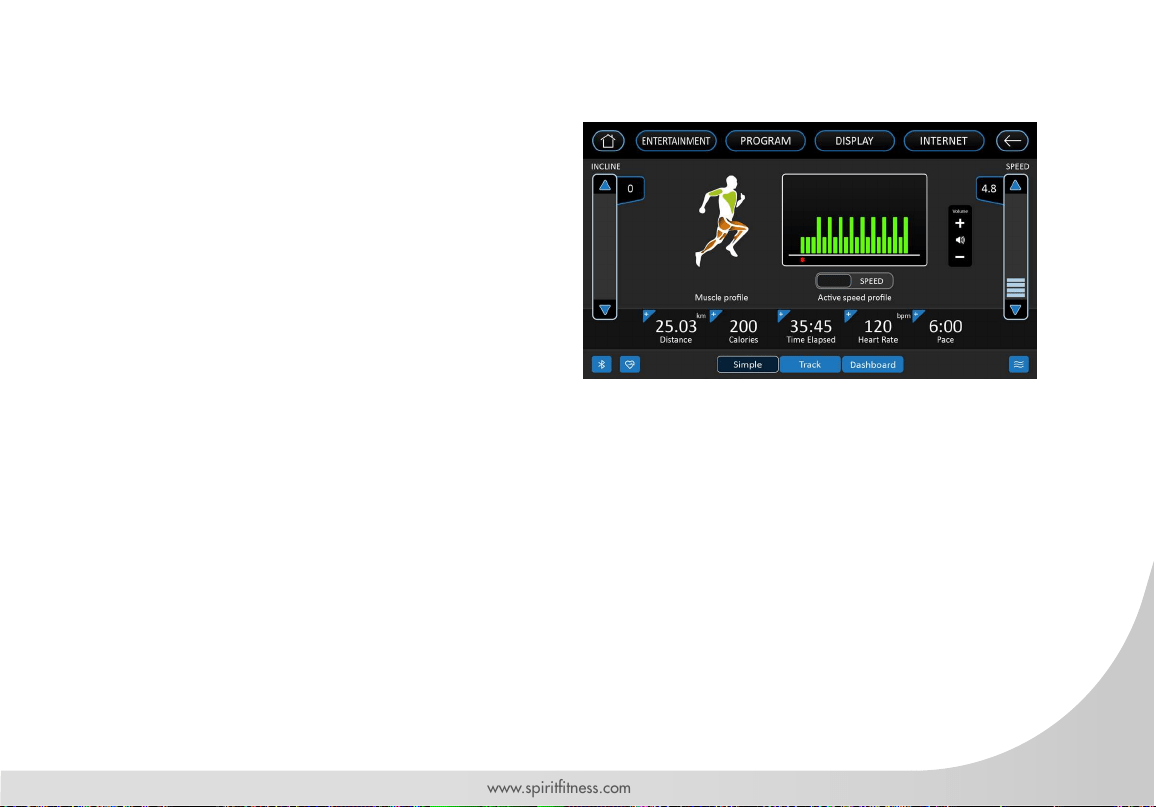1156x807 pixels.
Task: Go to the Home screen icon
Action: (x=607, y=141)
